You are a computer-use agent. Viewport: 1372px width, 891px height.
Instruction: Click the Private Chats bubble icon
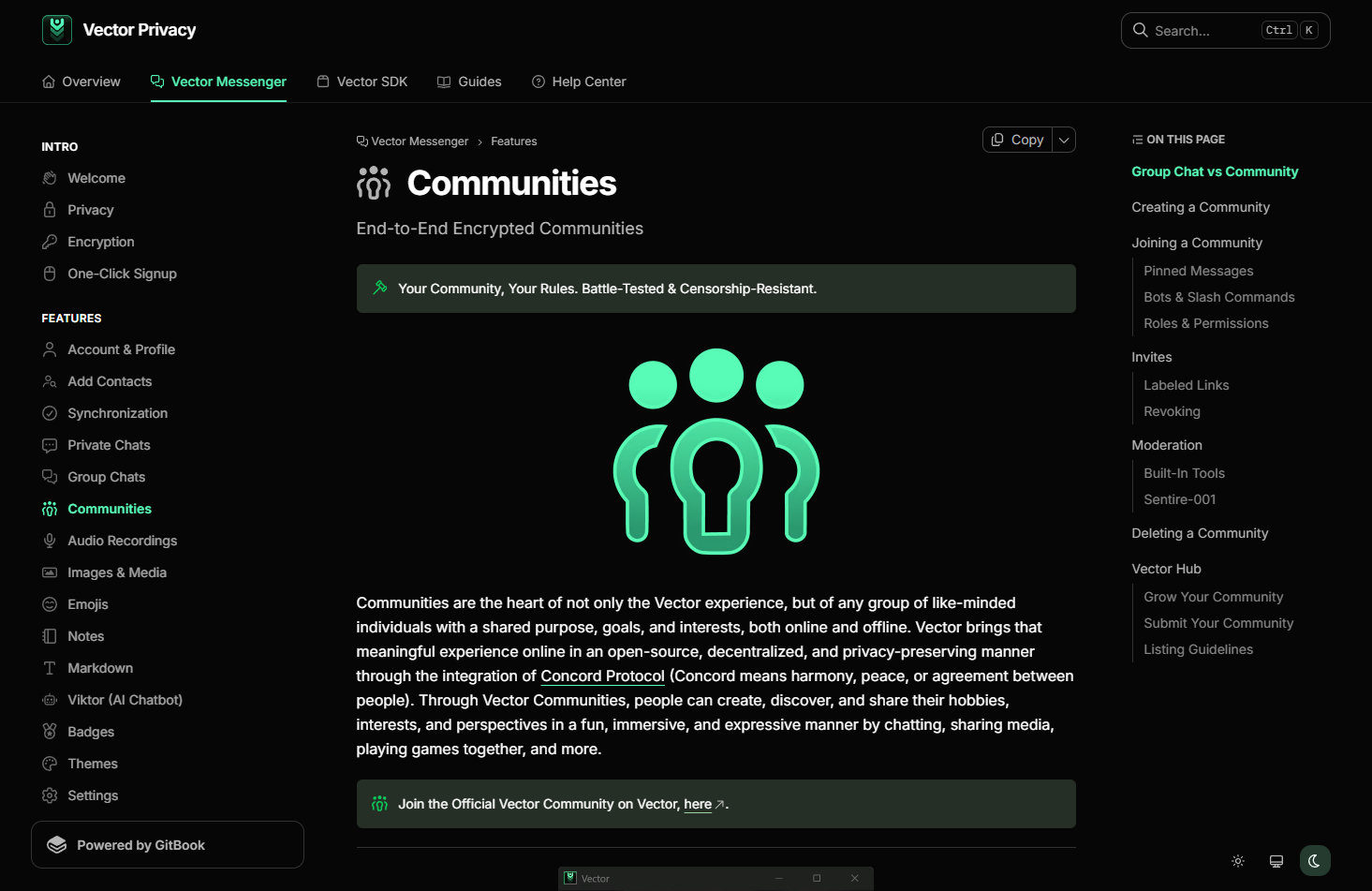tap(50, 445)
